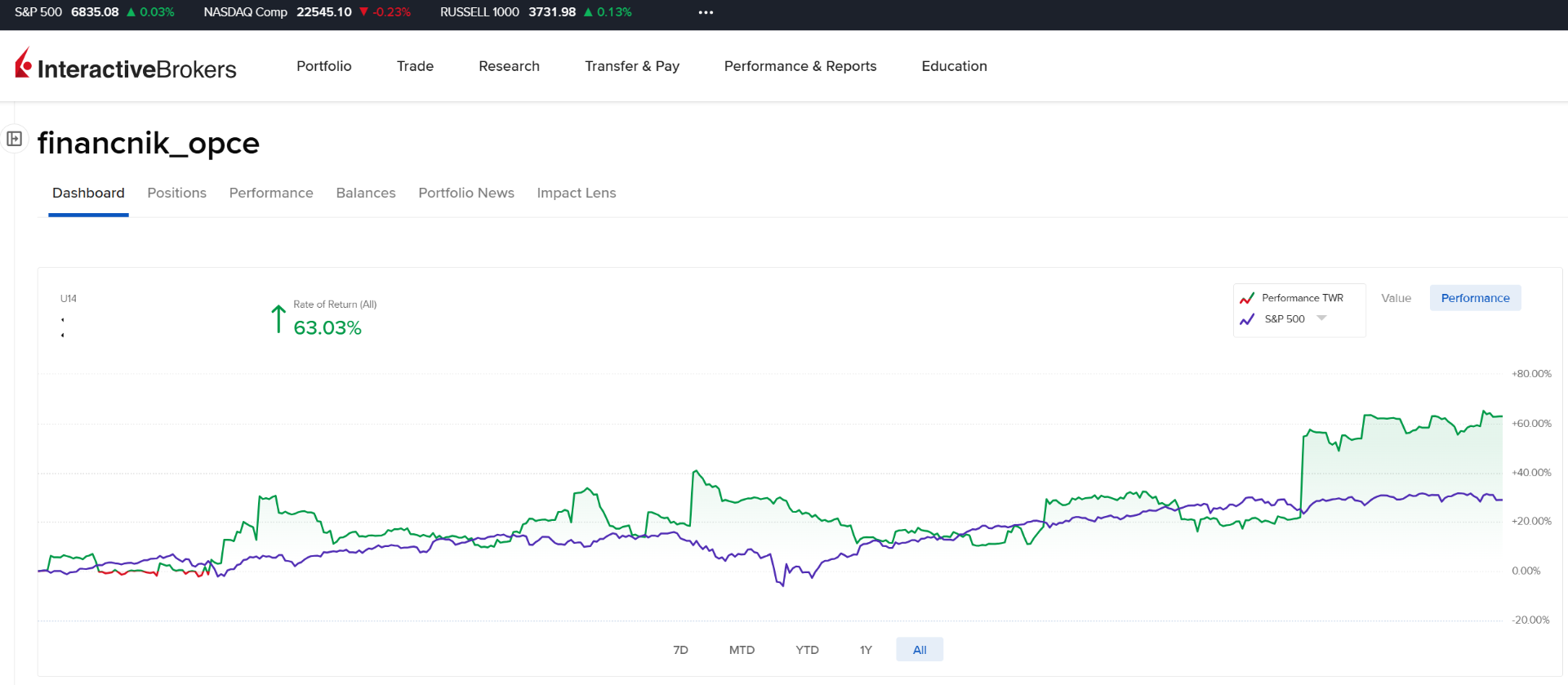Switch to the Positions tab
This screenshot has height=685, width=1568.
click(176, 193)
